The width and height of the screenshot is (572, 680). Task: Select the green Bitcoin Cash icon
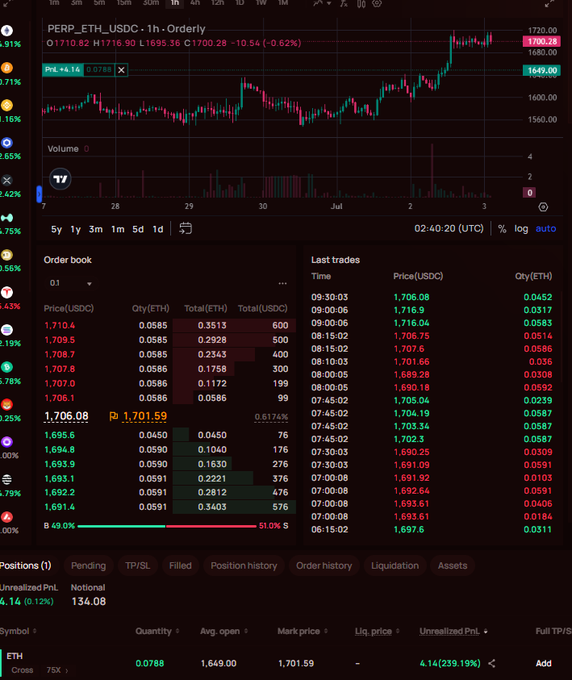pos(7,367)
